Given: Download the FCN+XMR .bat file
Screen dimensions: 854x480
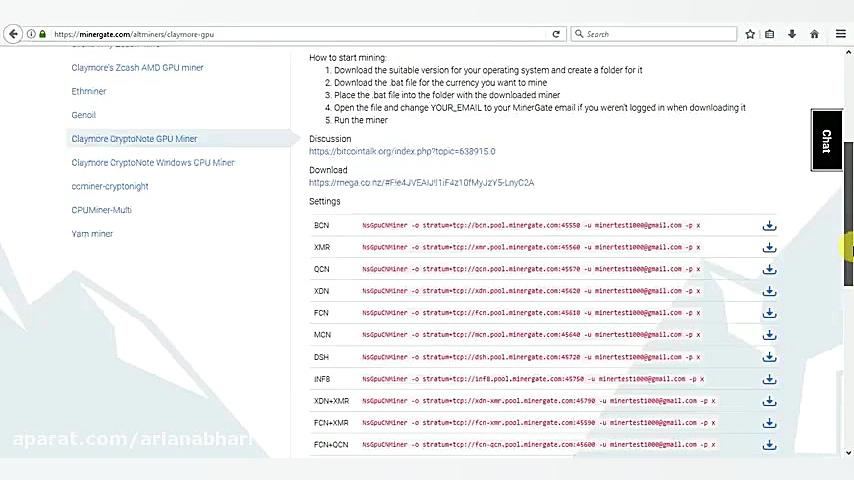Looking at the screenshot, I should click(x=769, y=423).
